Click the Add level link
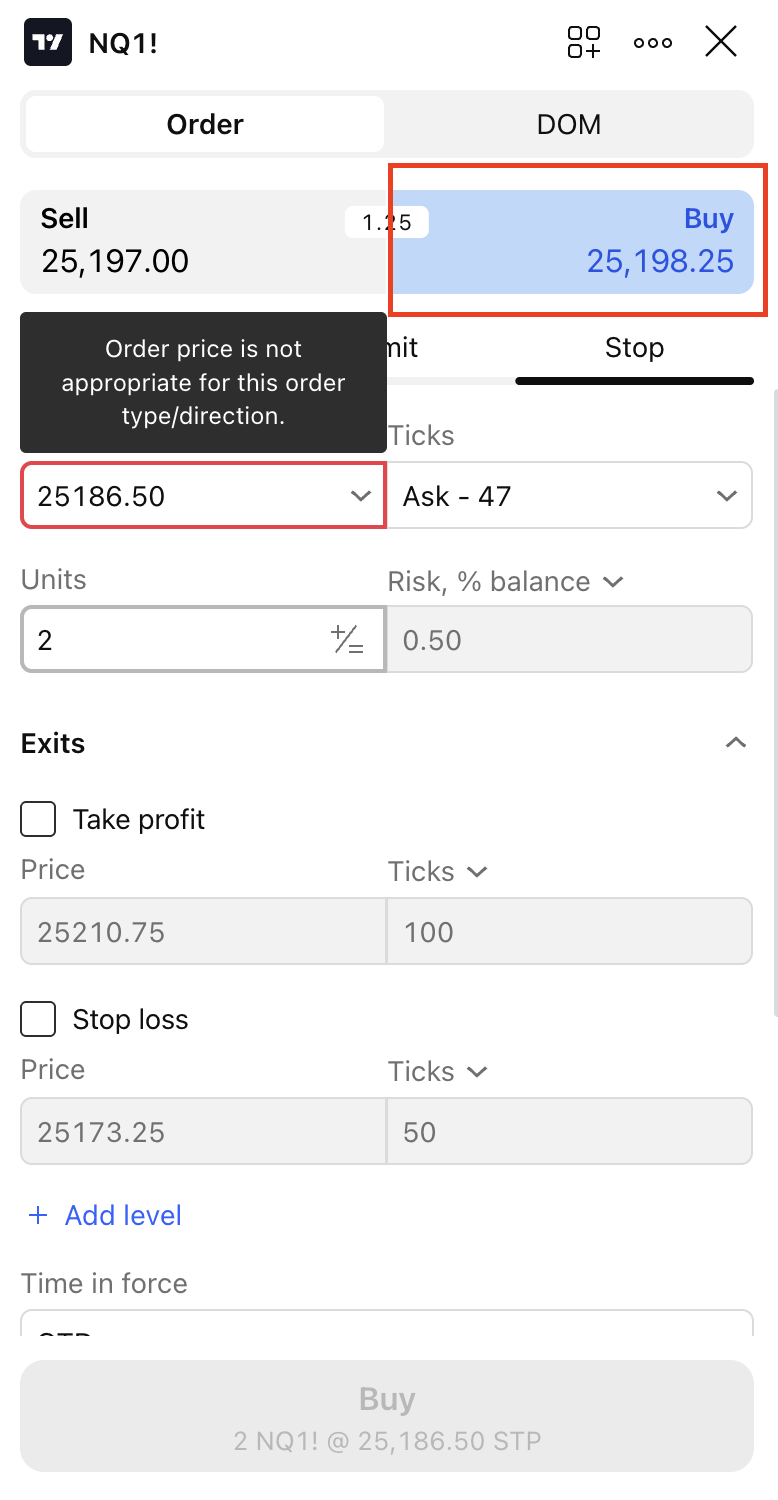Viewport: 778px width, 1500px height. 123,1215
